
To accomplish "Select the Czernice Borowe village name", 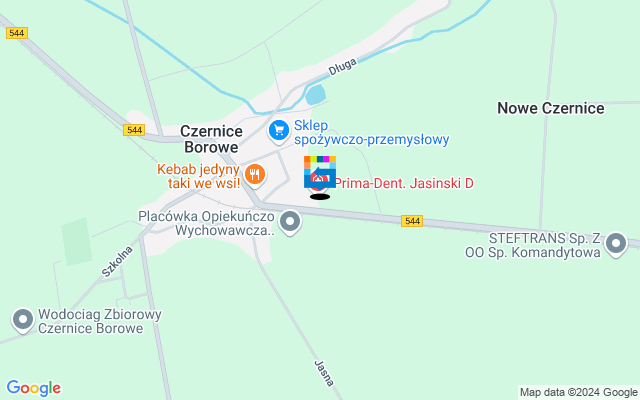I will (x=211, y=139).
